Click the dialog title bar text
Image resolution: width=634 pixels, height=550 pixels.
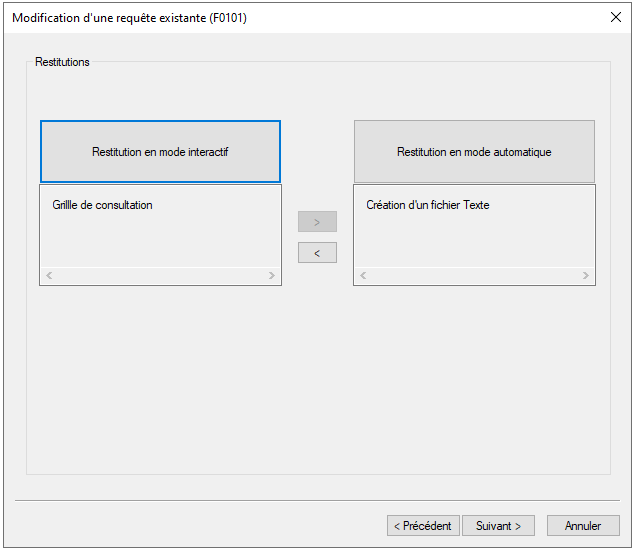pos(129,18)
